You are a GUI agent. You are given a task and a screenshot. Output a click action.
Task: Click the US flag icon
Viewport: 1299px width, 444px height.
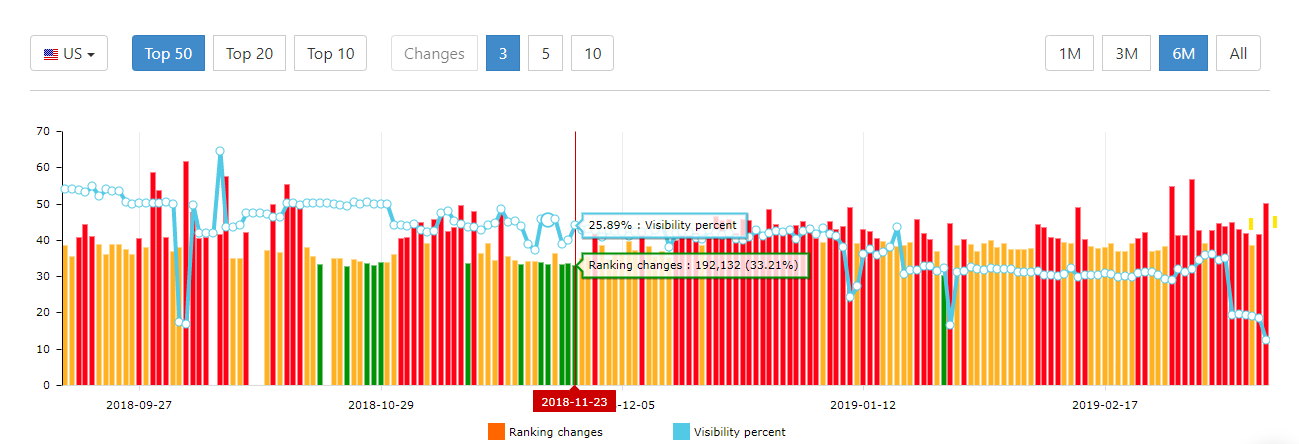[51, 54]
